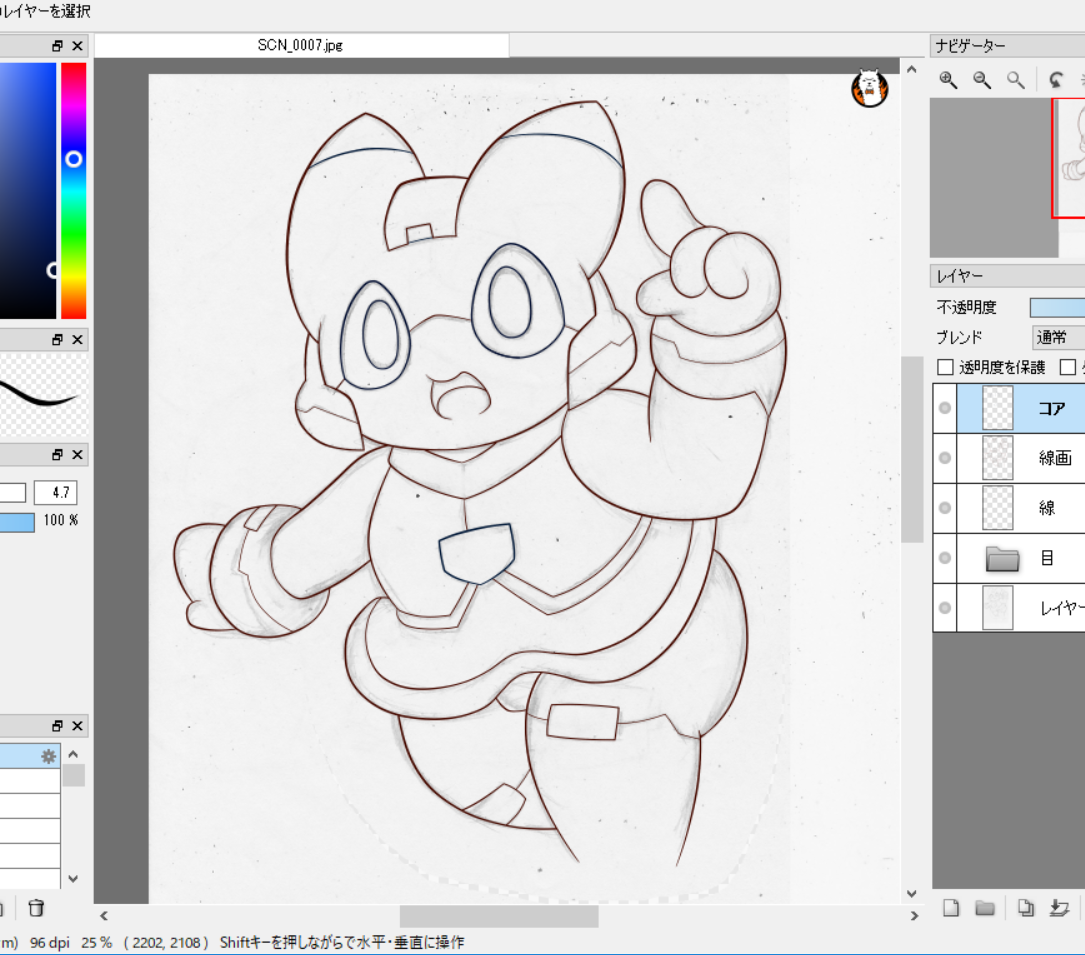This screenshot has width=1085, height=955.
Task: Close the color panel
Action: pyautogui.click(x=78, y=46)
